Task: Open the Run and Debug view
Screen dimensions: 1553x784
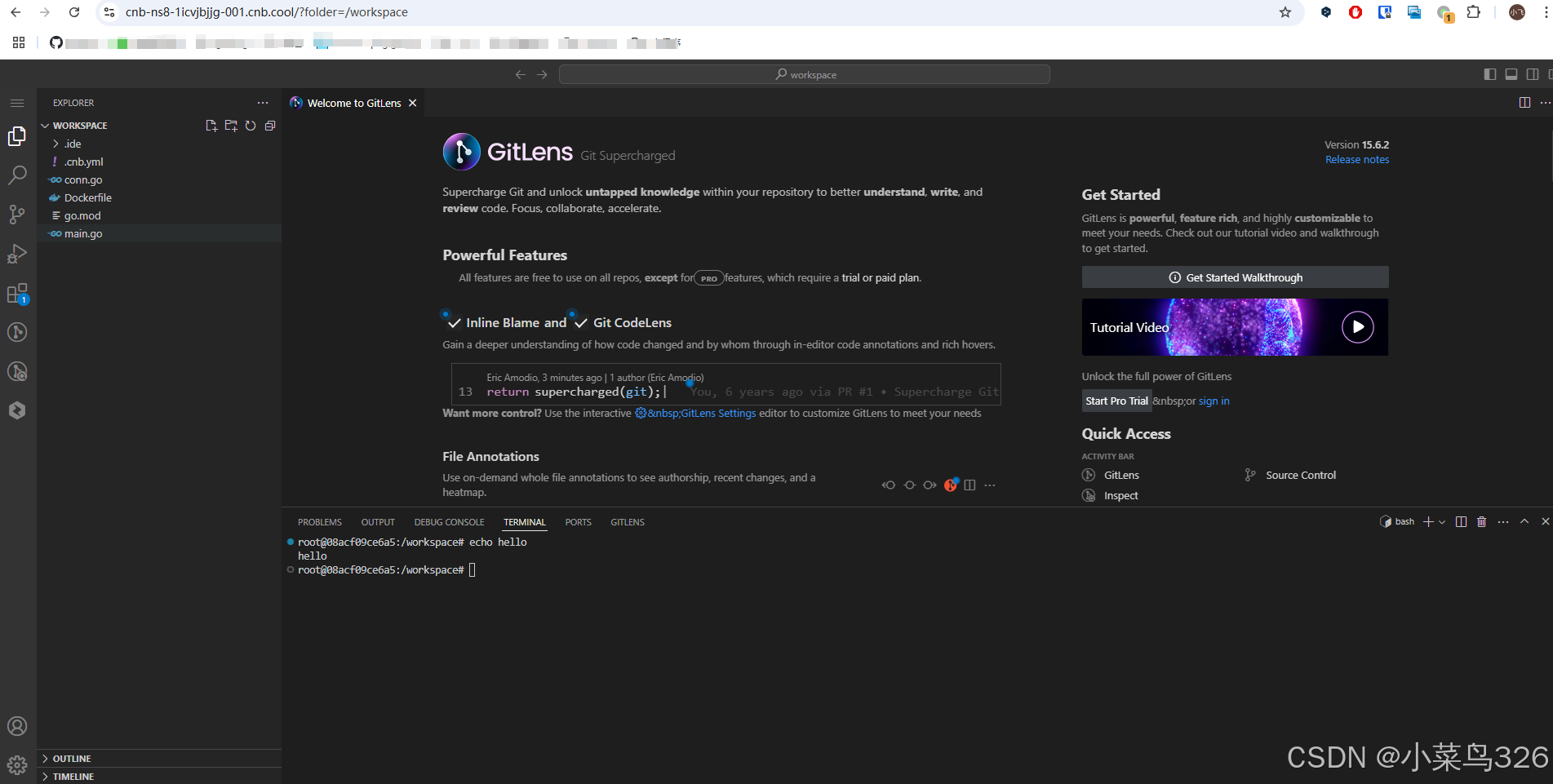Action: (17, 254)
